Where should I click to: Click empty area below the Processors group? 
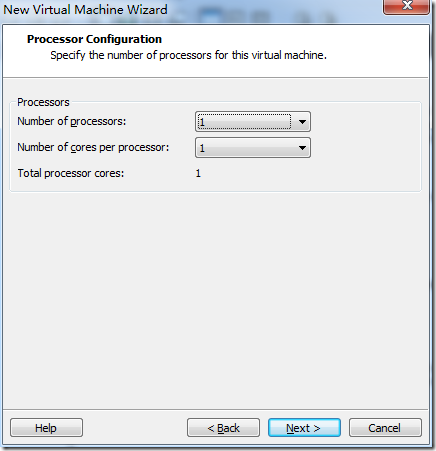click(215, 300)
